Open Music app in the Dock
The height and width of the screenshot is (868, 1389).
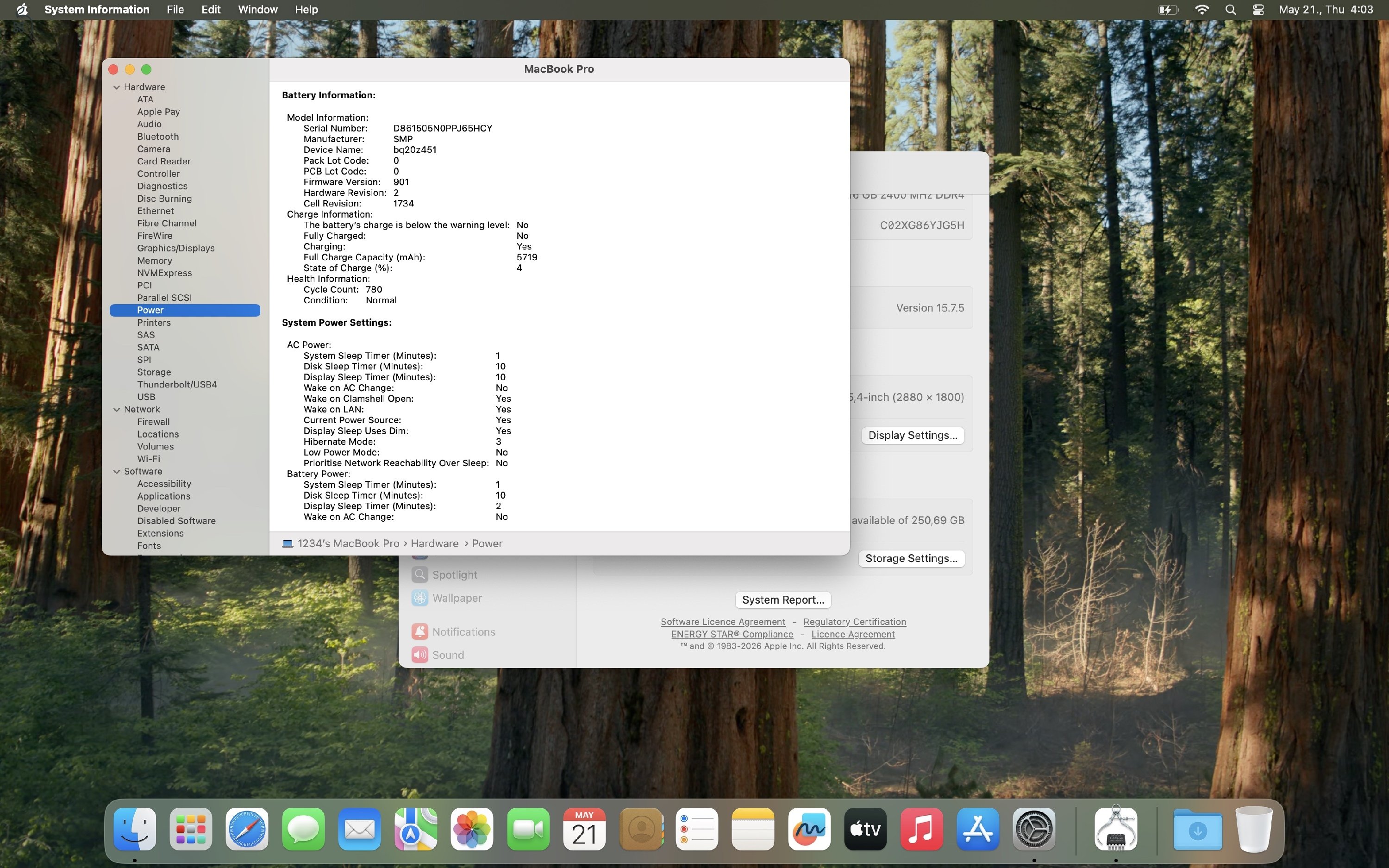[922, 829]
